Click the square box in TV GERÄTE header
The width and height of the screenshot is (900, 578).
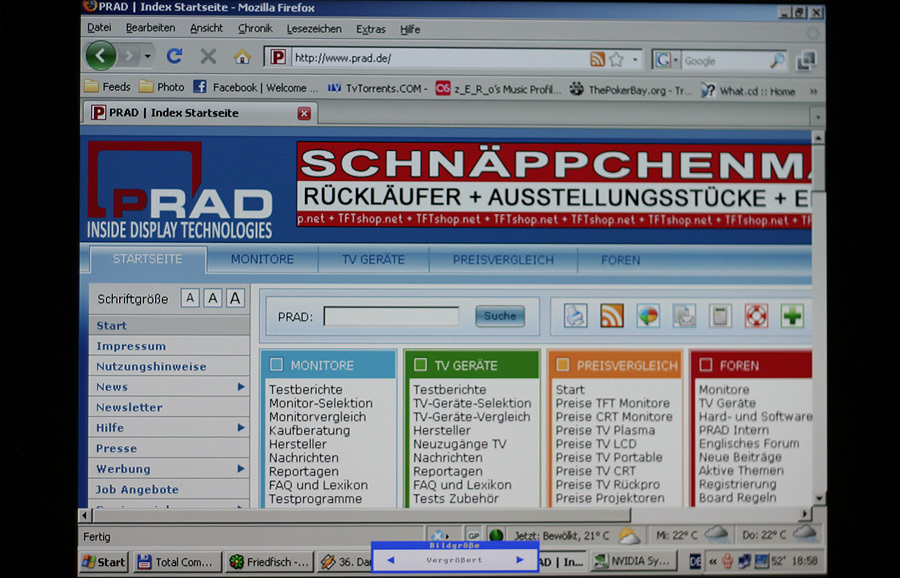click(421, 364)
